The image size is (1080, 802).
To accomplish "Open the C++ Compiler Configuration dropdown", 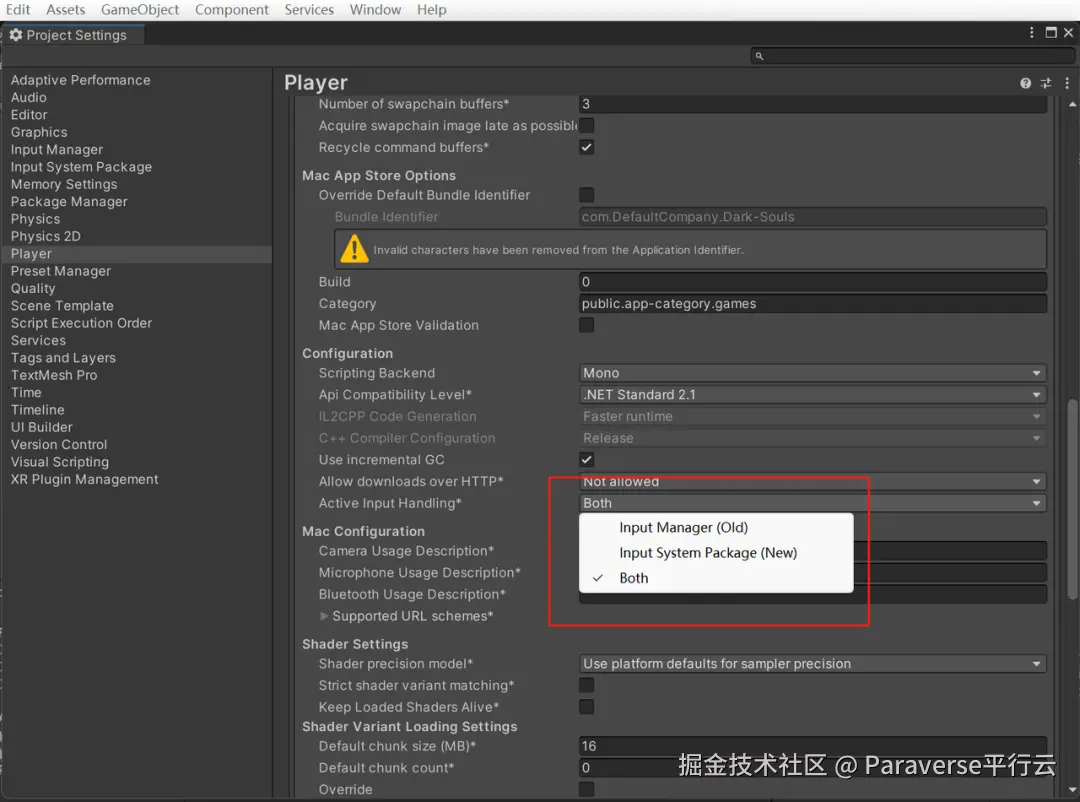I will coord(813,438).
